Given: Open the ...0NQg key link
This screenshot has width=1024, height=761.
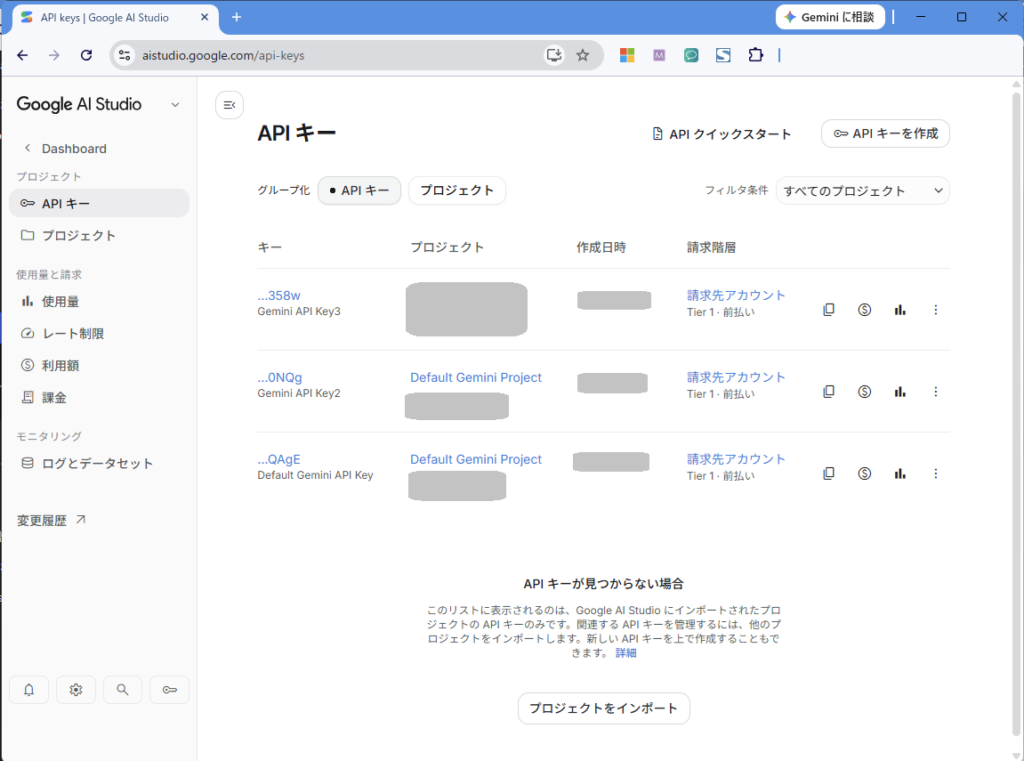Looking at the screenshot, I should click(x=280, y=377).
